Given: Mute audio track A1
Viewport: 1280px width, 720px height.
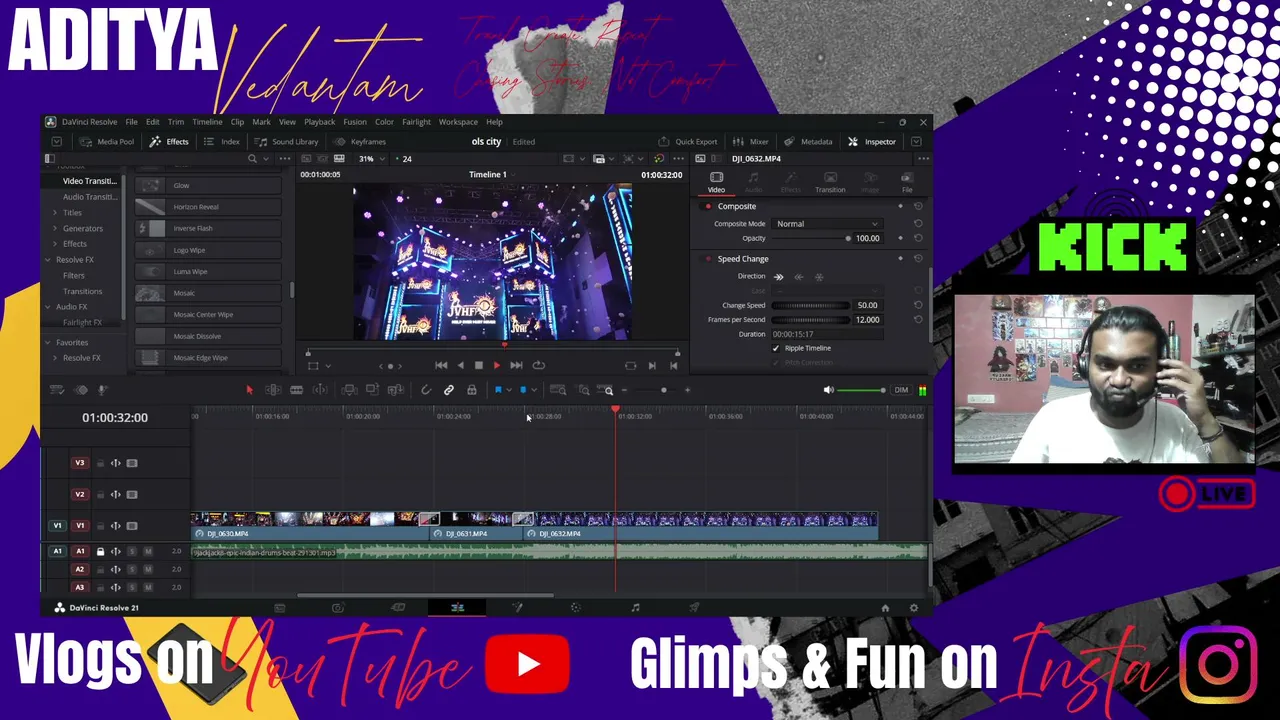Looking at the screenshot, I should tap(147, 551).
